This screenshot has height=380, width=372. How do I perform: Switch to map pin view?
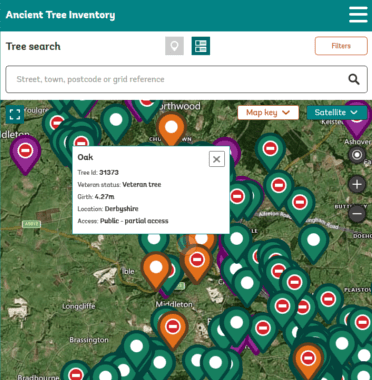coord(174,46)
